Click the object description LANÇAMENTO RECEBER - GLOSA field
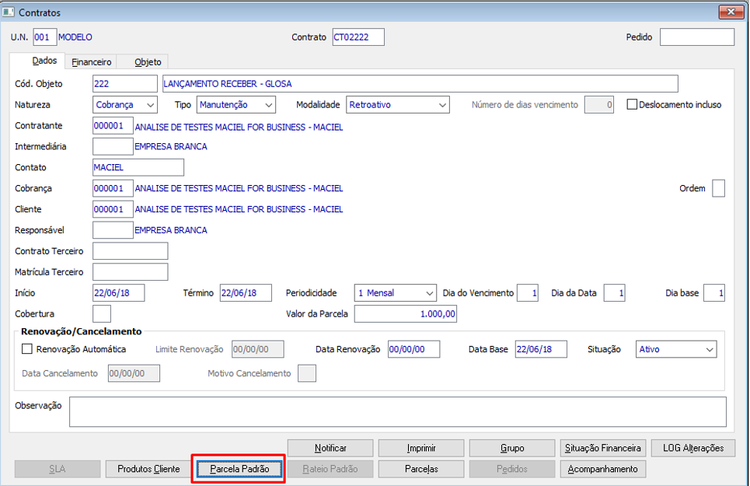Image resolution: width=750 pixels, height=486 pixels. (x=420, y=84)
